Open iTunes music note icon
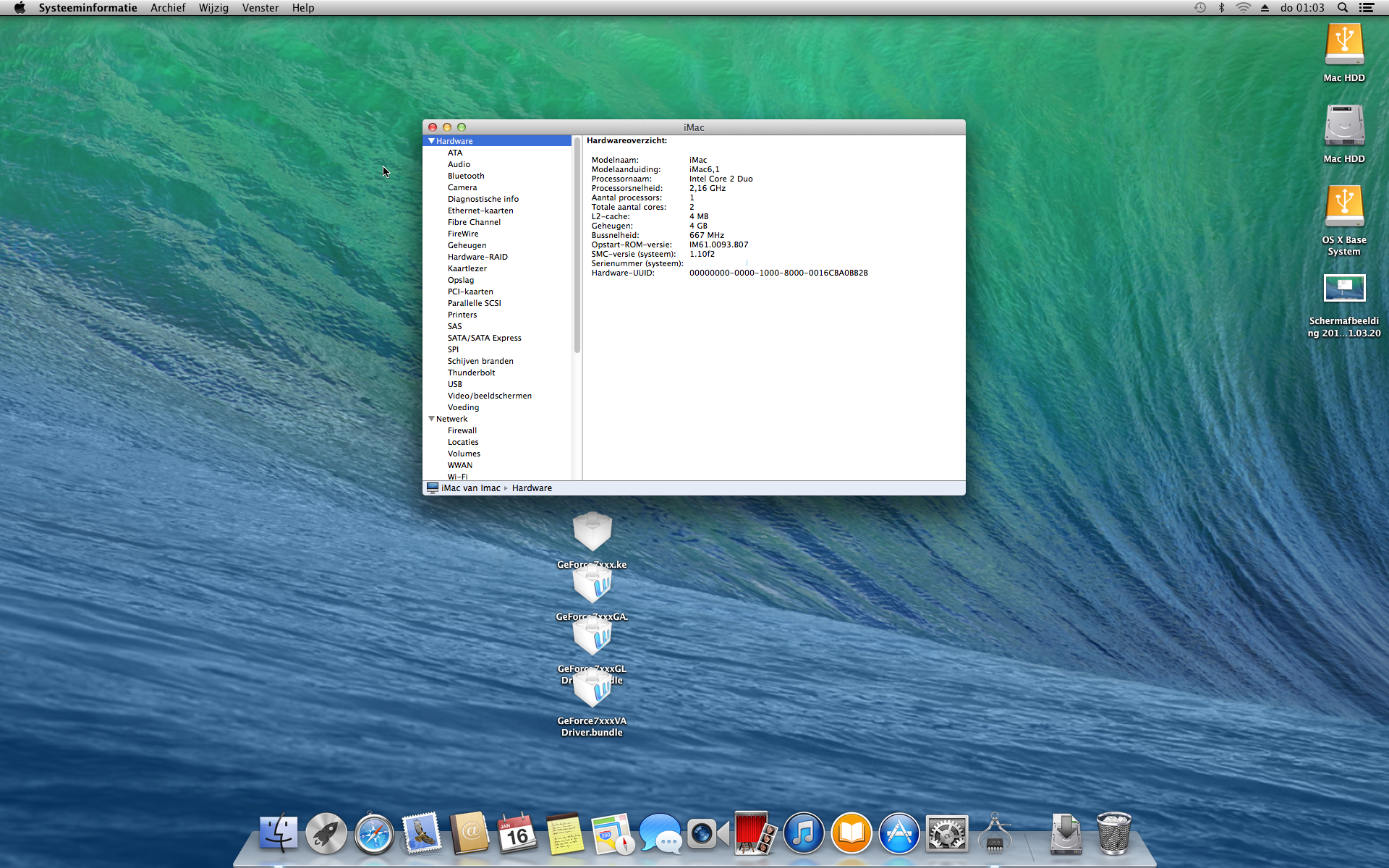The image size is (1389, 868). click(804, 834)
